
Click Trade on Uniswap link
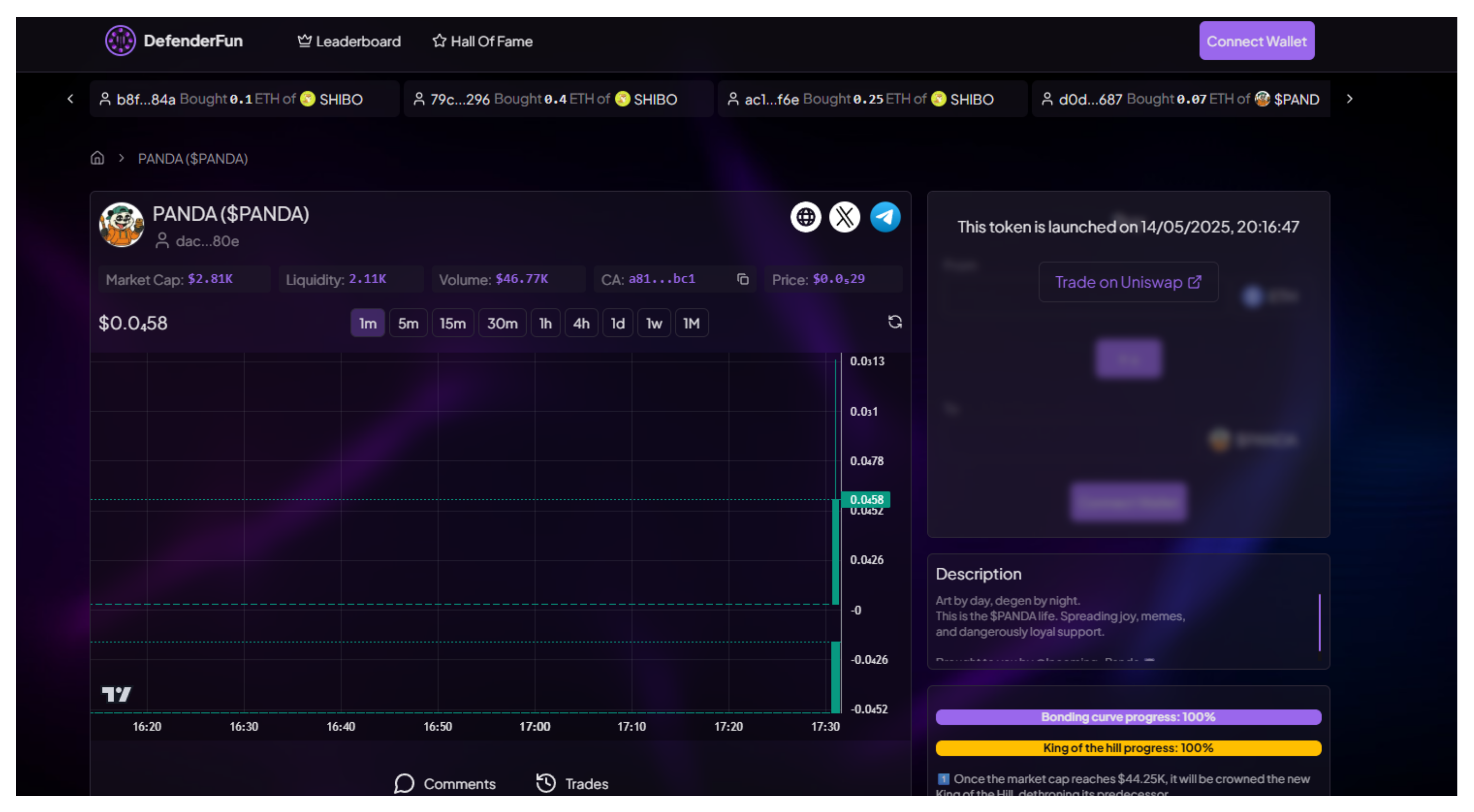1128,282
